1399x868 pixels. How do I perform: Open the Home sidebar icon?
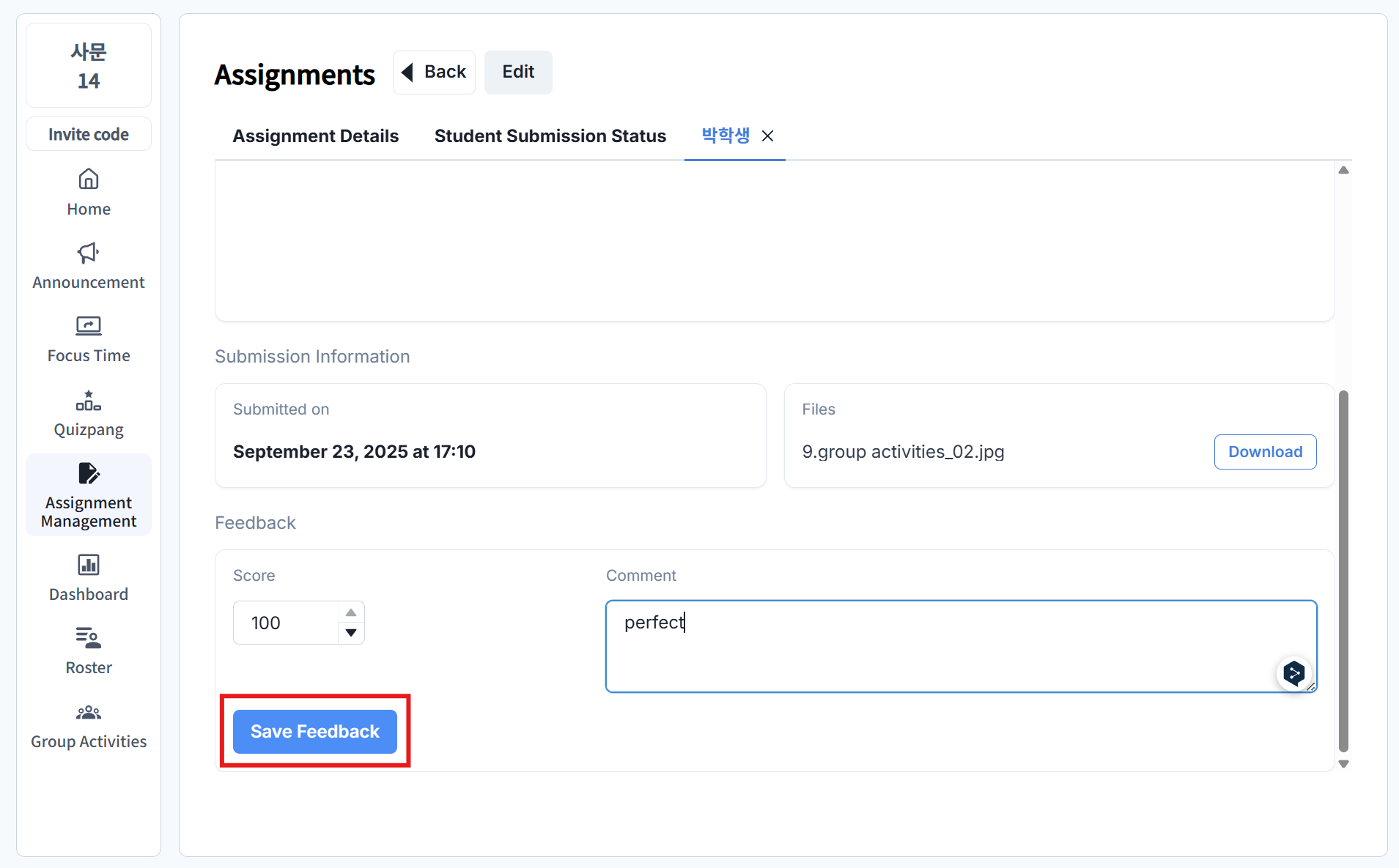coord(89,179)
